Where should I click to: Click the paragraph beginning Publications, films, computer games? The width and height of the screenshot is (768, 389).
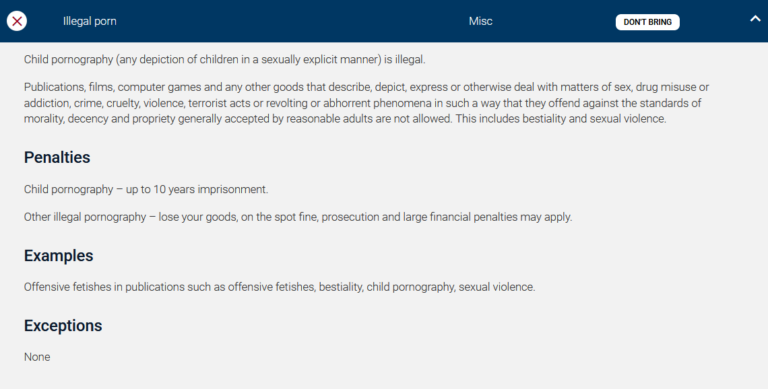click(366, 103)
